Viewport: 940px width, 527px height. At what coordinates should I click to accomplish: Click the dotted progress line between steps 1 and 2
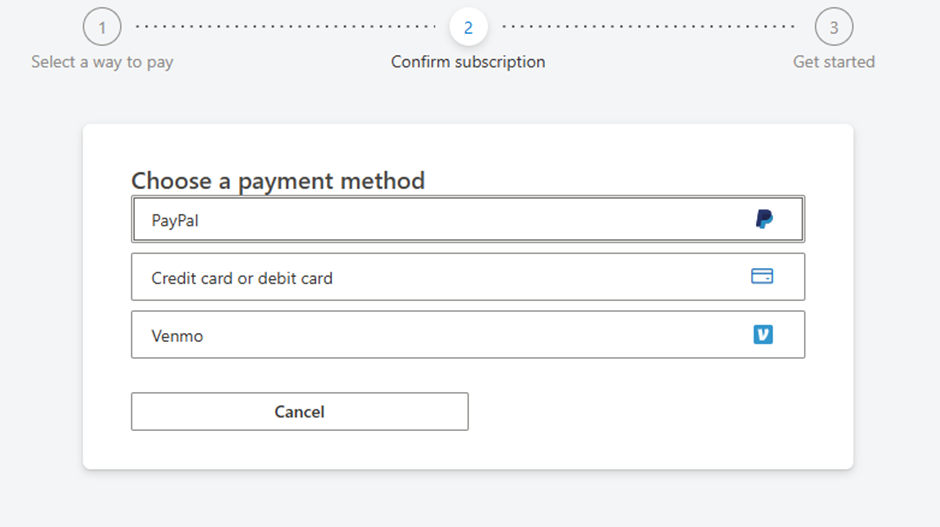285,27
